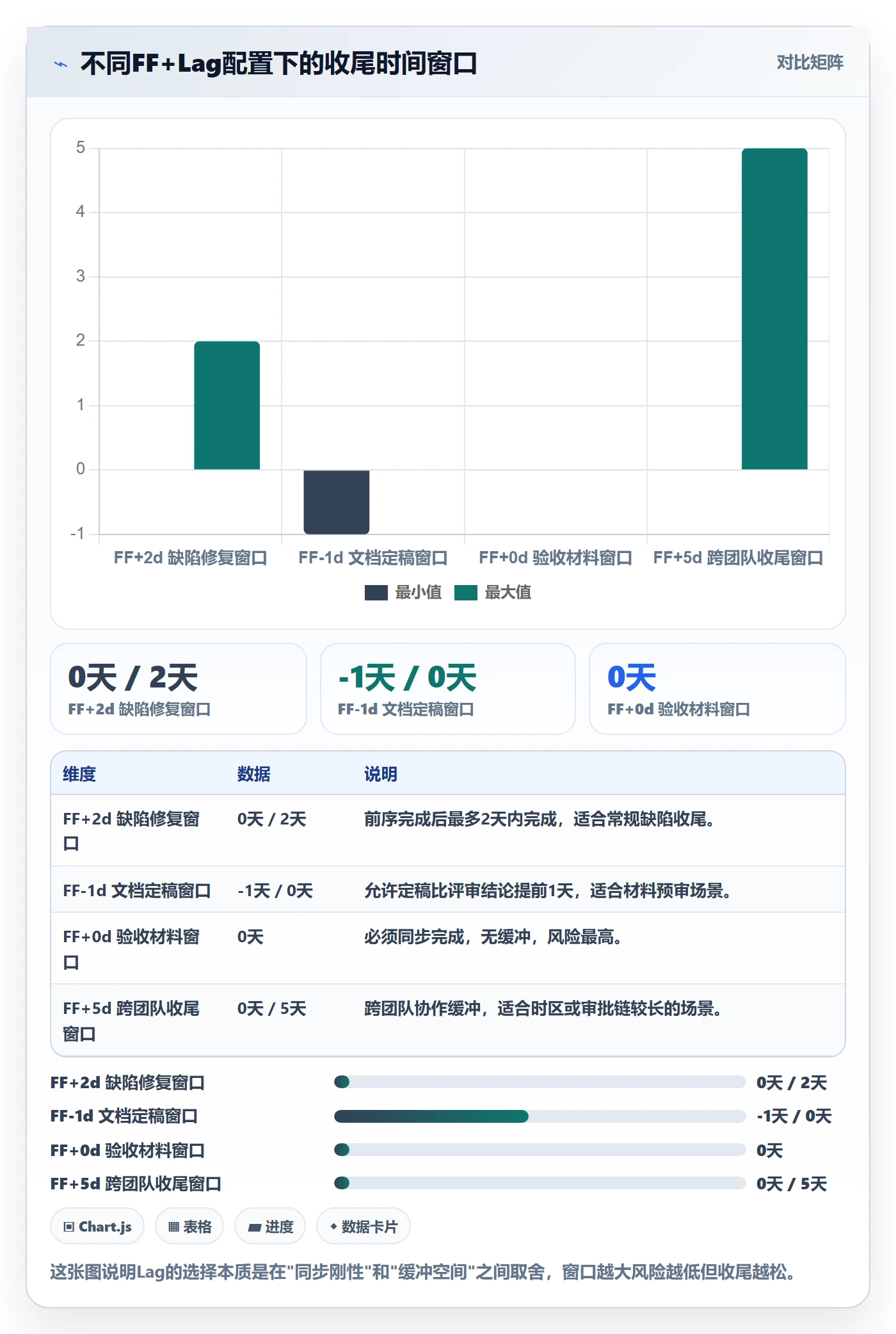Screen dimensions: 896x1334
Task: Click the FF+5d tall green bar
Action: tap(774, 309)
